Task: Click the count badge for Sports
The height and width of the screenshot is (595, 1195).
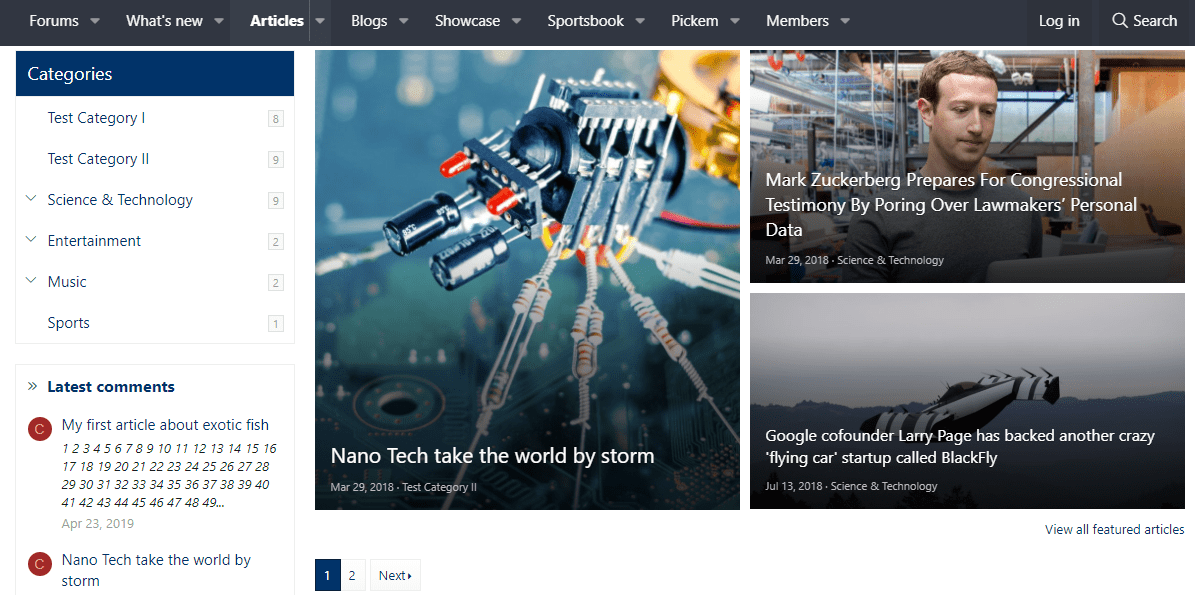Action: tap(275, 324)
